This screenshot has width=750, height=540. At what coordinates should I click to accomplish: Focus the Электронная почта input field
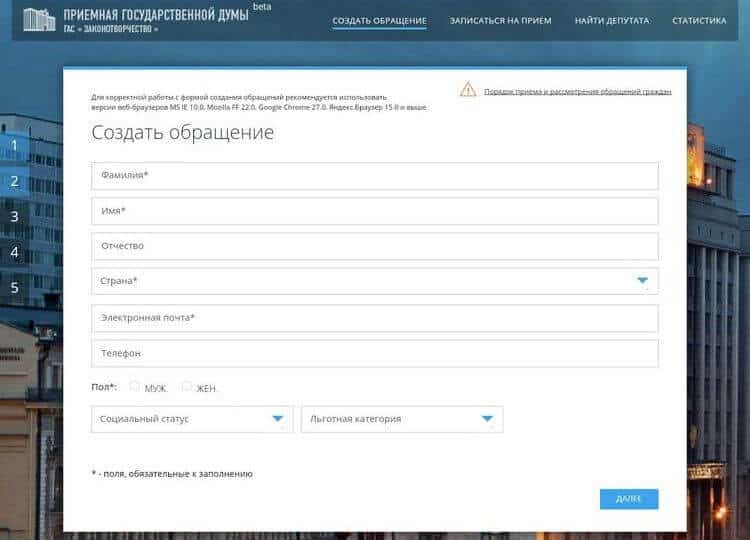(375, 318)
